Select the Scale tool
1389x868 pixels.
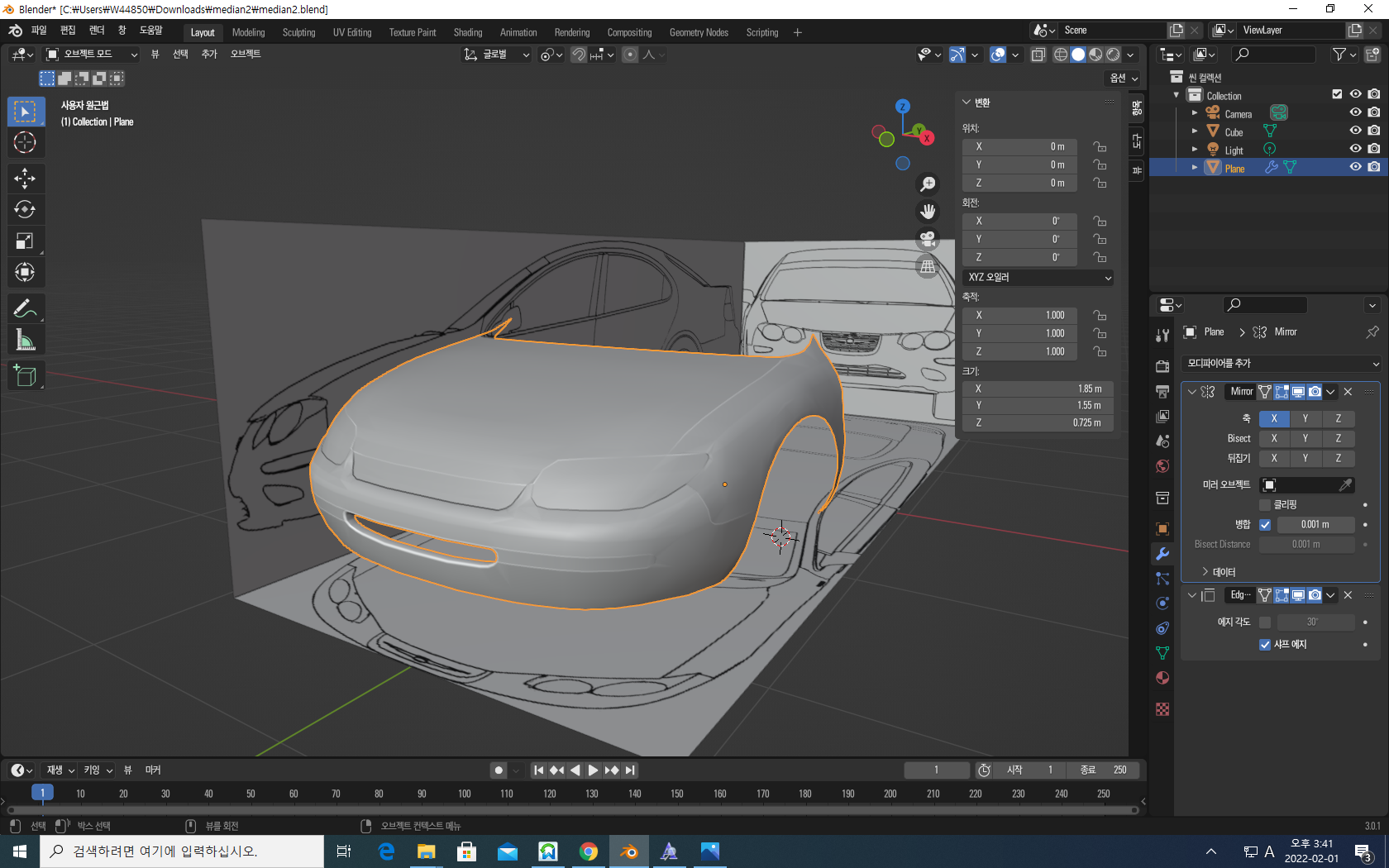(x=25, y=241)
